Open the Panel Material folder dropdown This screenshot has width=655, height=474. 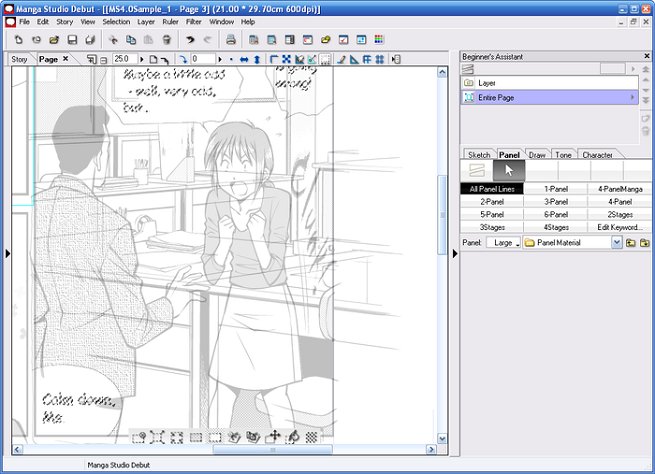pos(617,242)
